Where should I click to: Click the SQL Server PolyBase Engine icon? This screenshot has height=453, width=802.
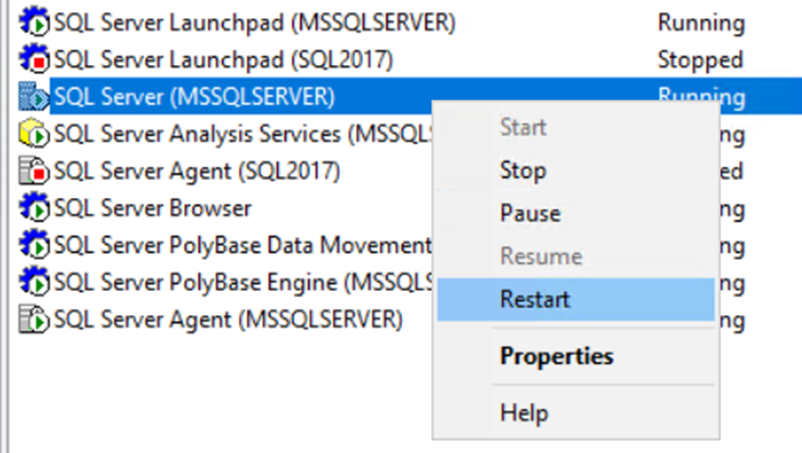pyautogui.click(x=35, y=283)
